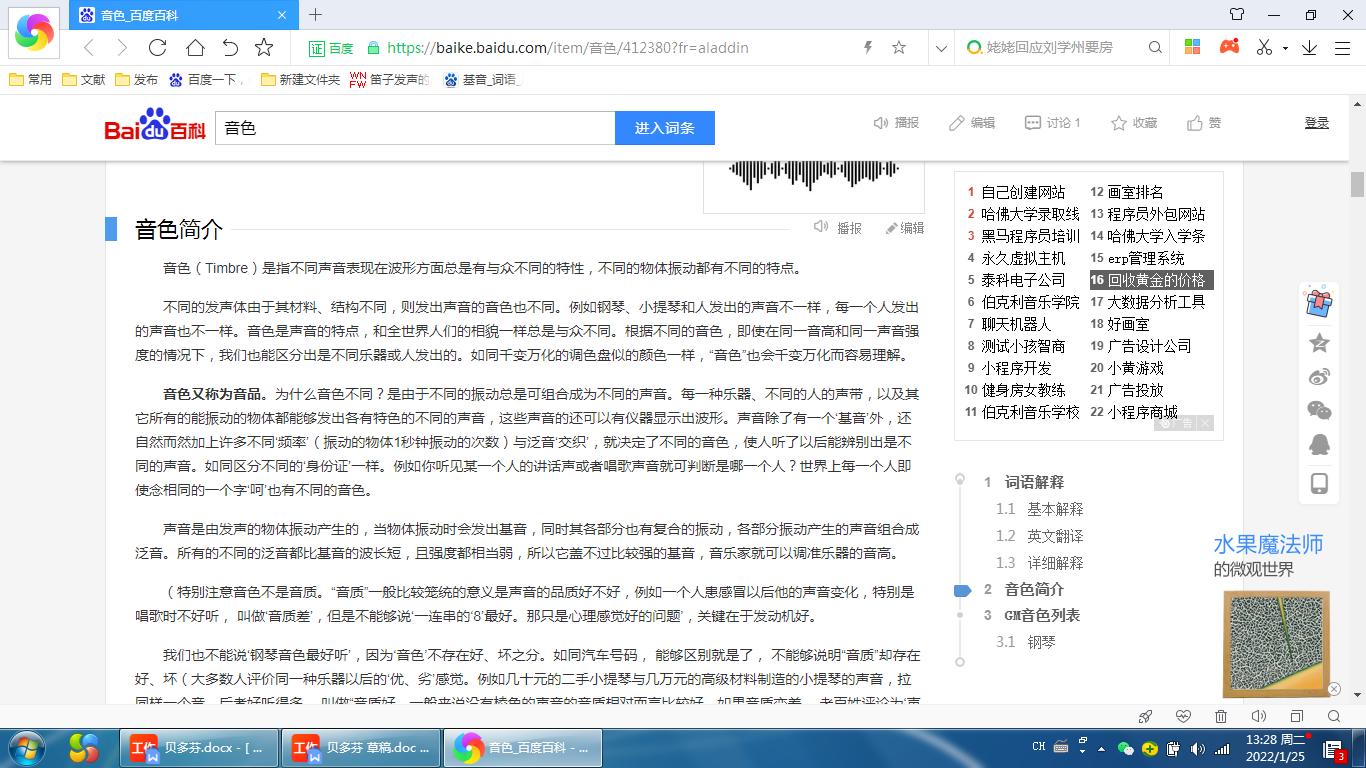Switch to 贝多芬.docx in the taskbar
The width and height of the screenshot is (1366, 768).
[x=197, y=748]
